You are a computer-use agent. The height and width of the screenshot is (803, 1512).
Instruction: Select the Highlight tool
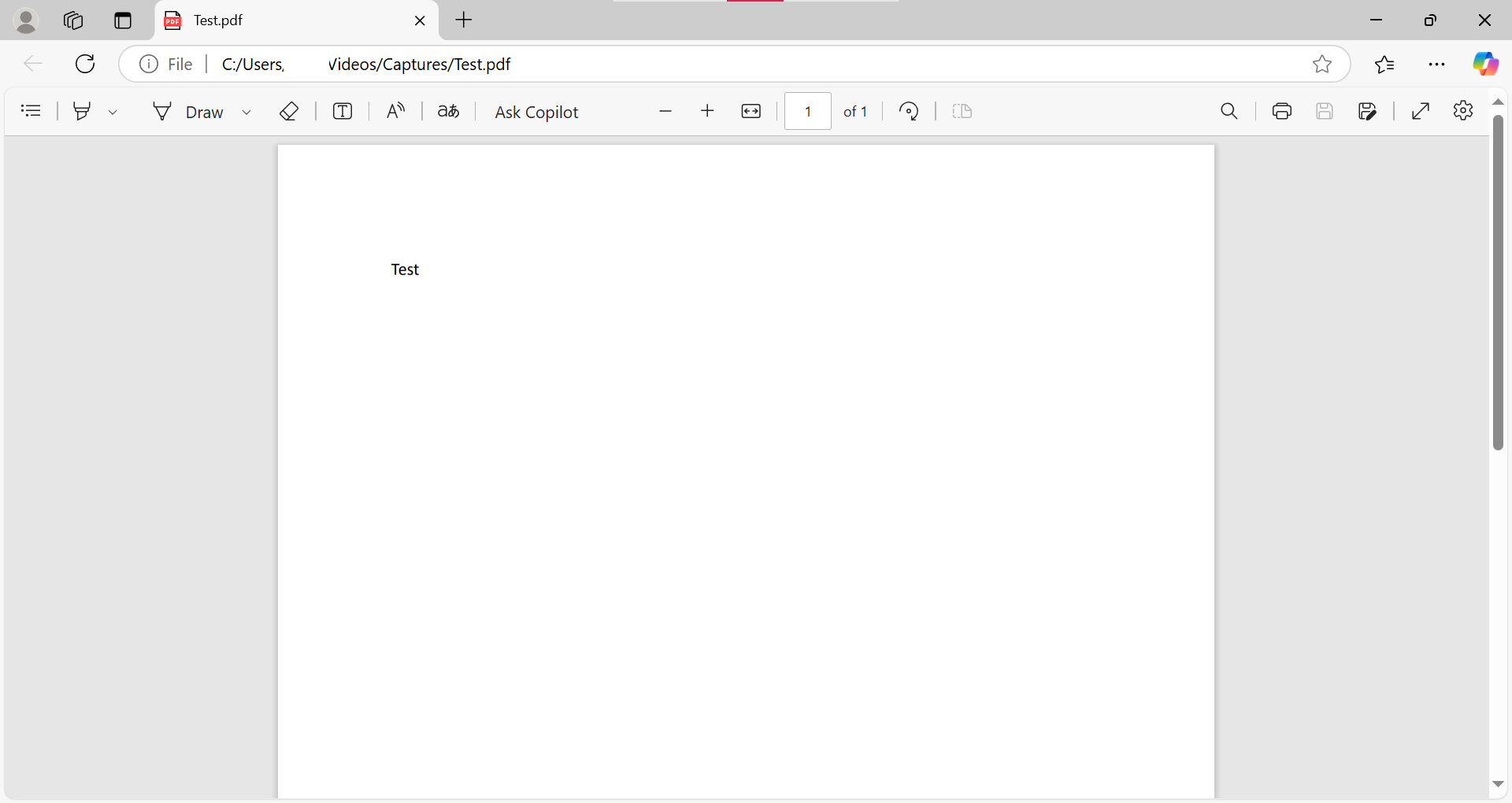coord(82,111)
